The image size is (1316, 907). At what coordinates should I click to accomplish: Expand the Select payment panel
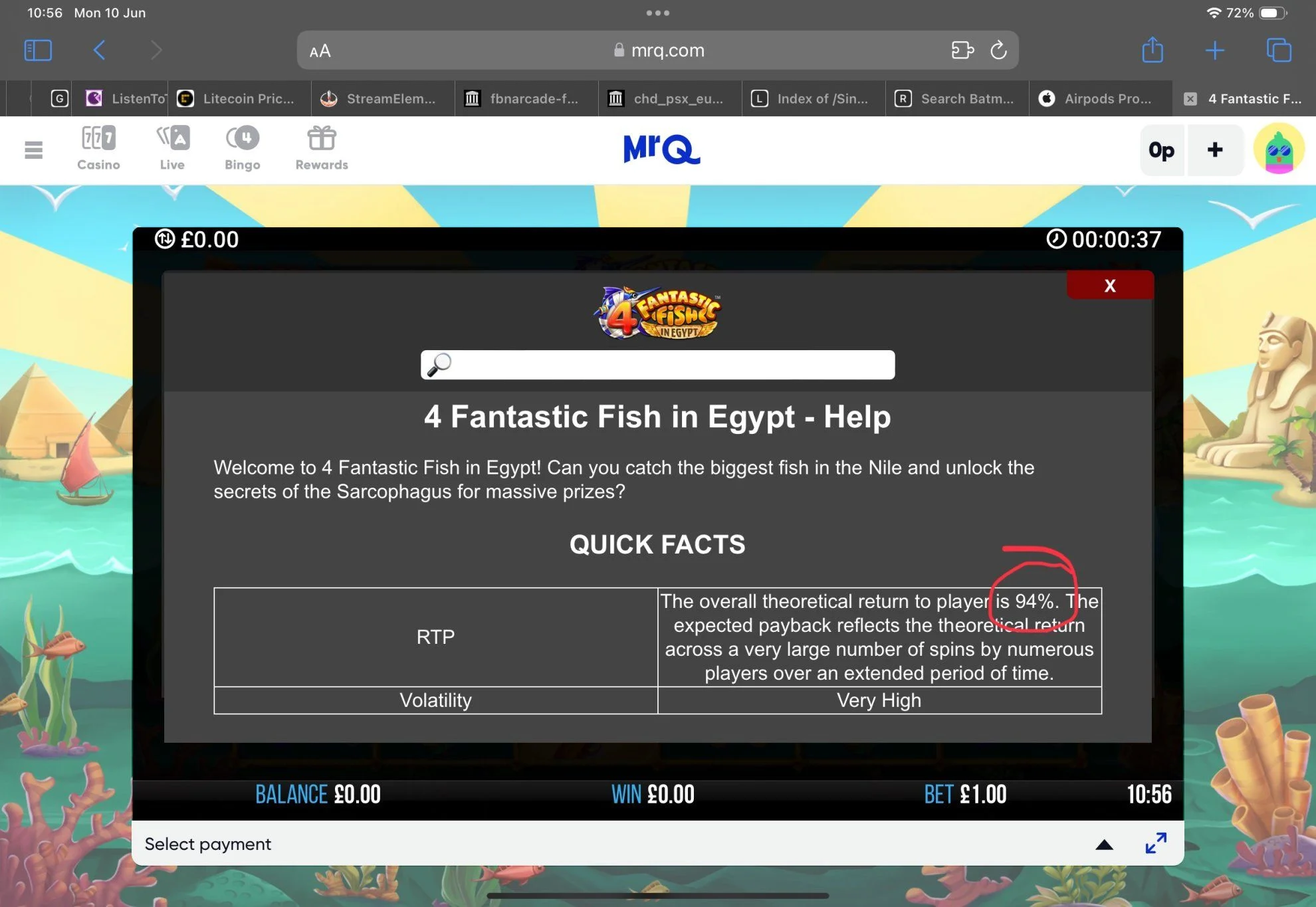[x=1104, y=845]
